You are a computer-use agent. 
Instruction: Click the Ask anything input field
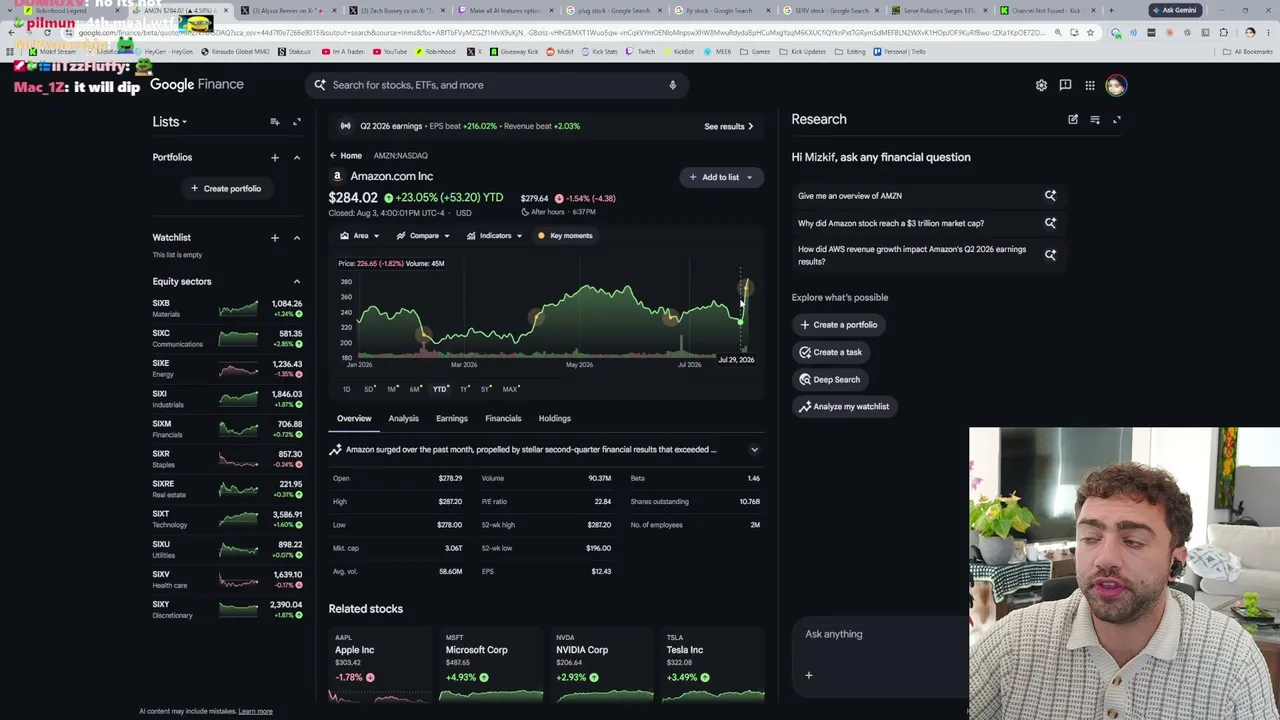tap(880, 634)
